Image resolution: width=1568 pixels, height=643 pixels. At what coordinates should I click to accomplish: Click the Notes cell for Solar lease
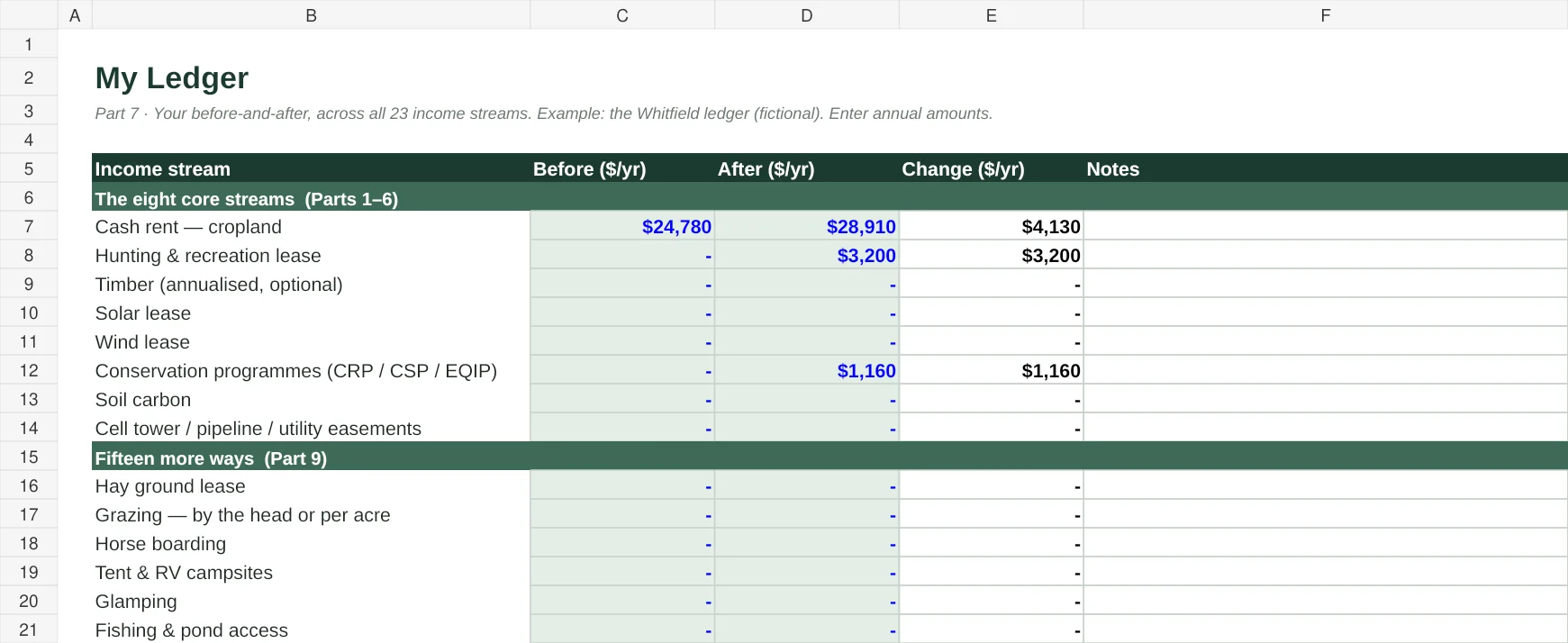pyautogui.click(x=1326, y=312)
